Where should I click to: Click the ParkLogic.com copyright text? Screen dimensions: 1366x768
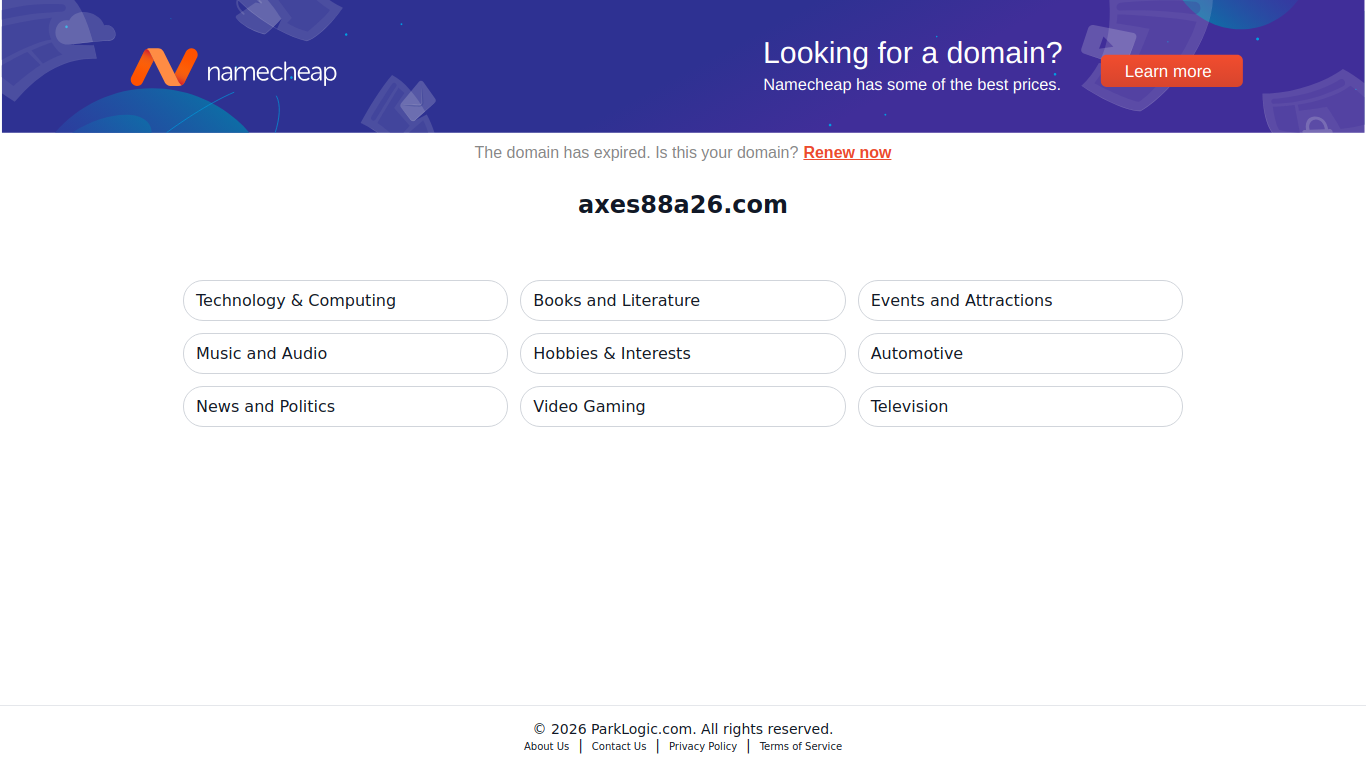[683, 729]
